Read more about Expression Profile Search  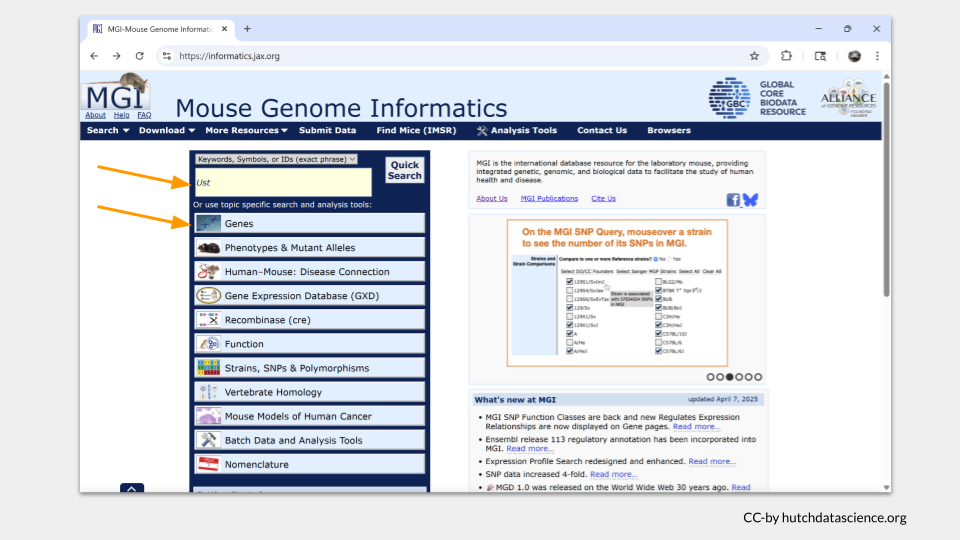(x=712, y=461)
